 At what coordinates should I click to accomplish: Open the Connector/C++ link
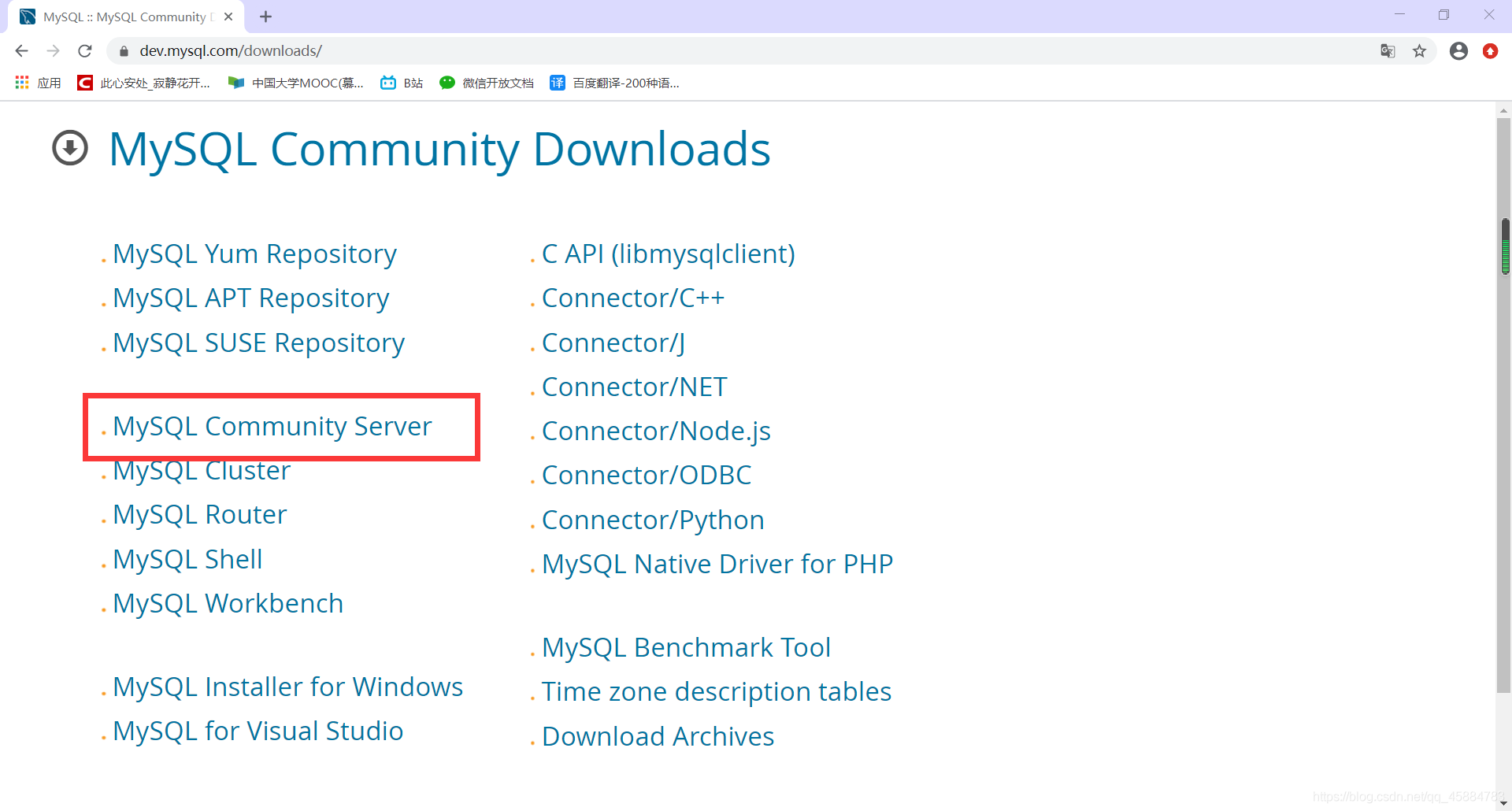pos(633,298)
